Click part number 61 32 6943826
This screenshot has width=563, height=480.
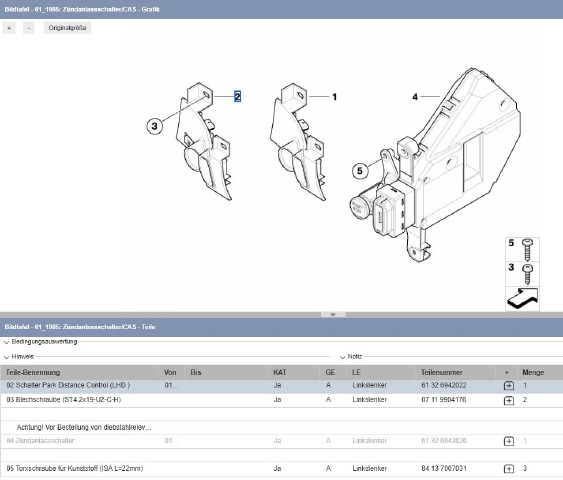(444, 441)
